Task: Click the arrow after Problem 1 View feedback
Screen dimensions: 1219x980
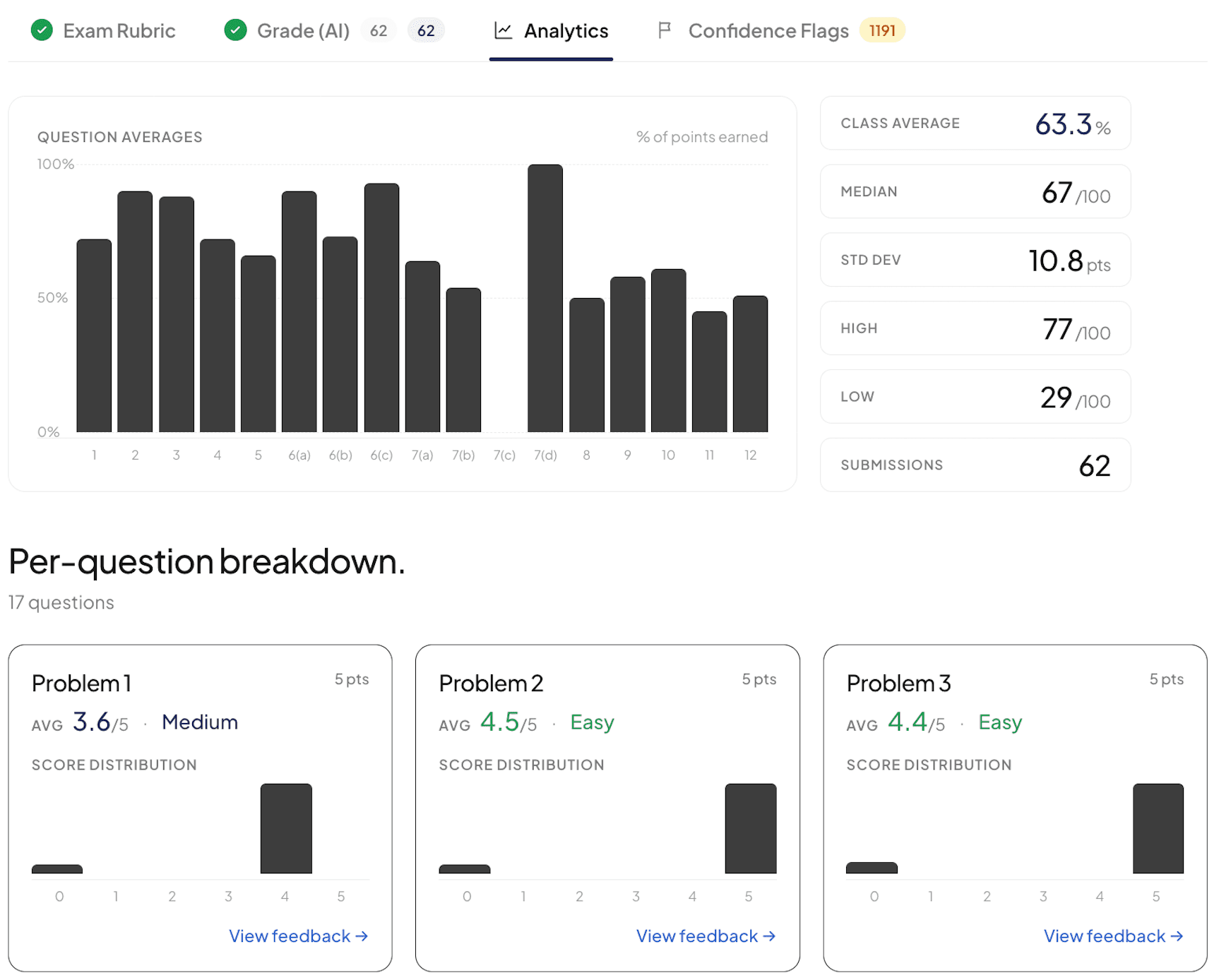Action: coord(362,936)
